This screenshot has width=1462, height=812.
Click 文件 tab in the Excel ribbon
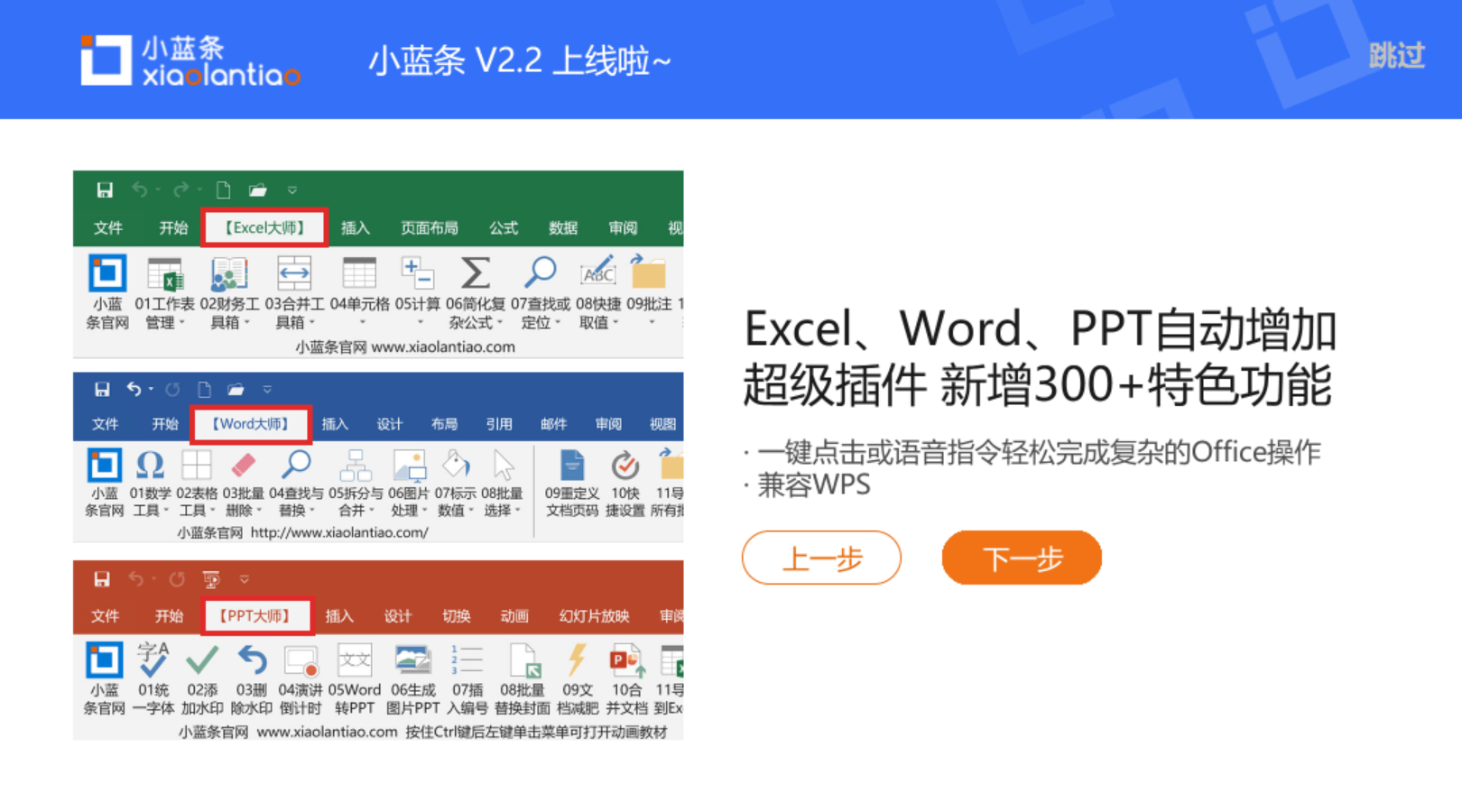[107, 228]
